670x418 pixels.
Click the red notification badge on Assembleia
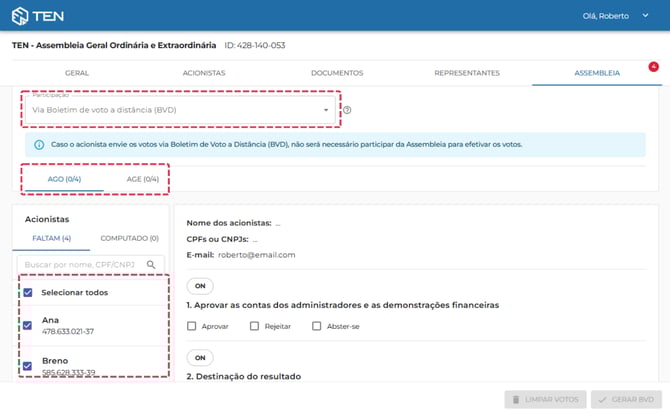click(653, 67)
